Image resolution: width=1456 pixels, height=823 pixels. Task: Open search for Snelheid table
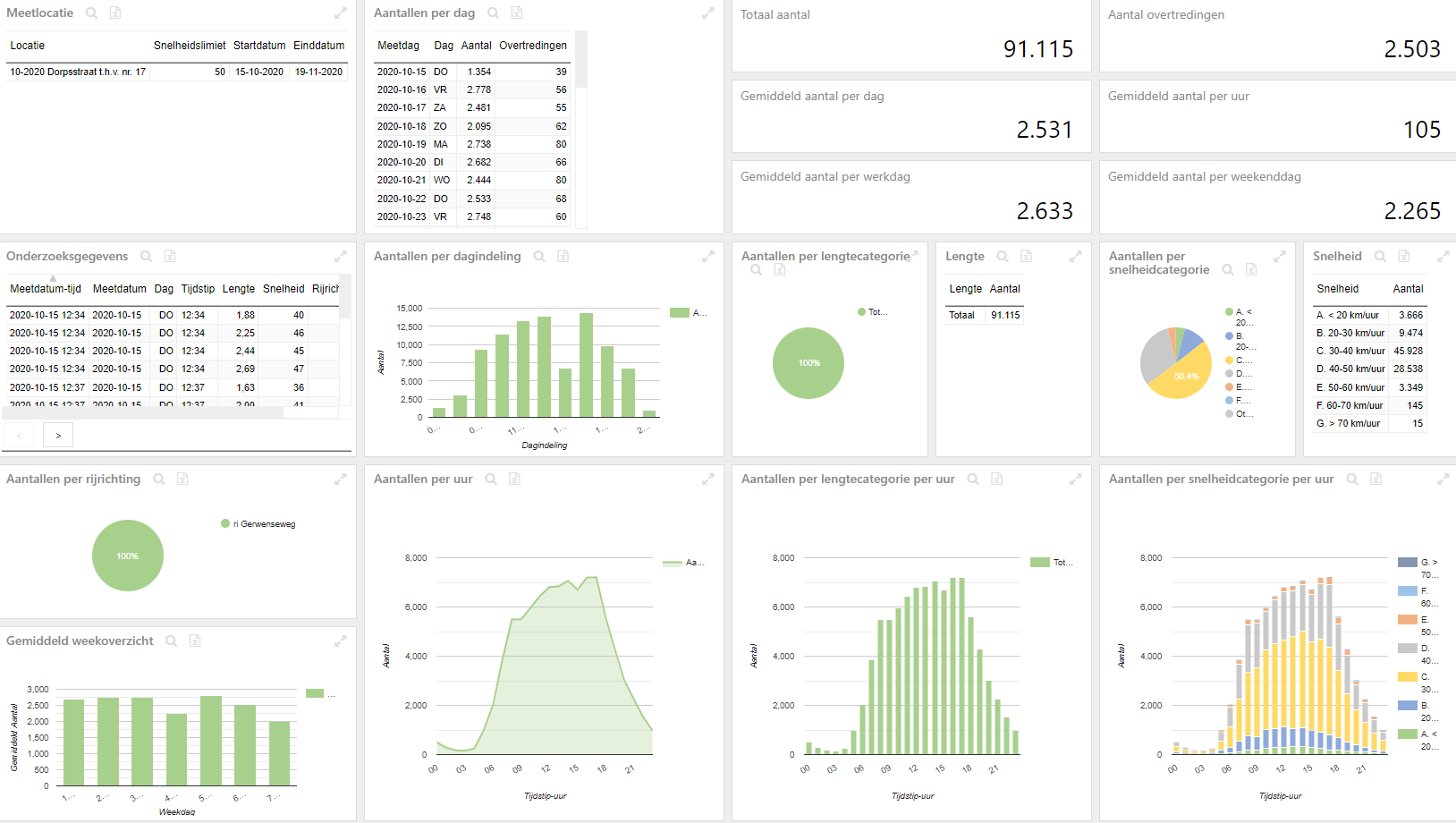pos(1380,257)
